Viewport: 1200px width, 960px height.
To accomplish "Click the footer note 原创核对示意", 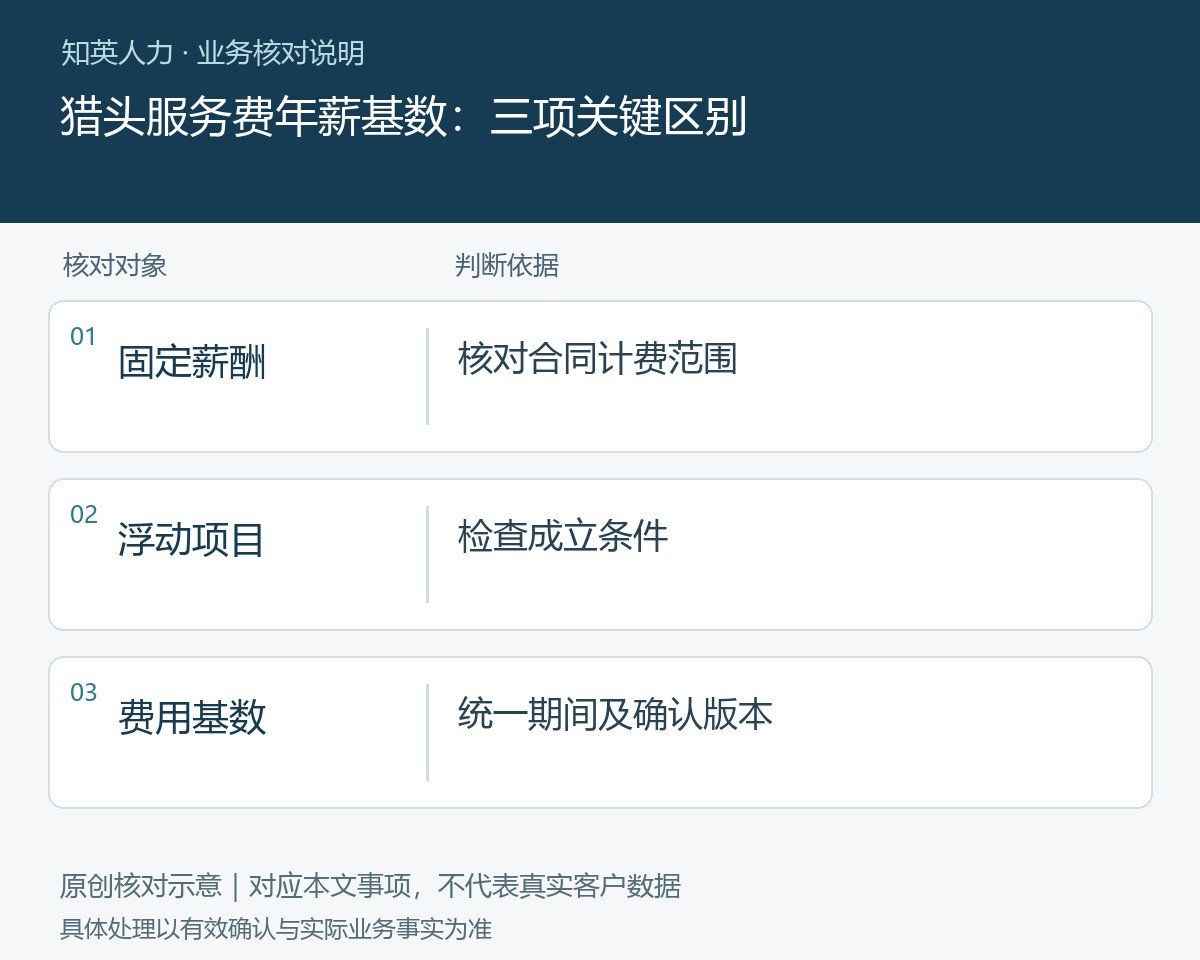I will 141,886.
